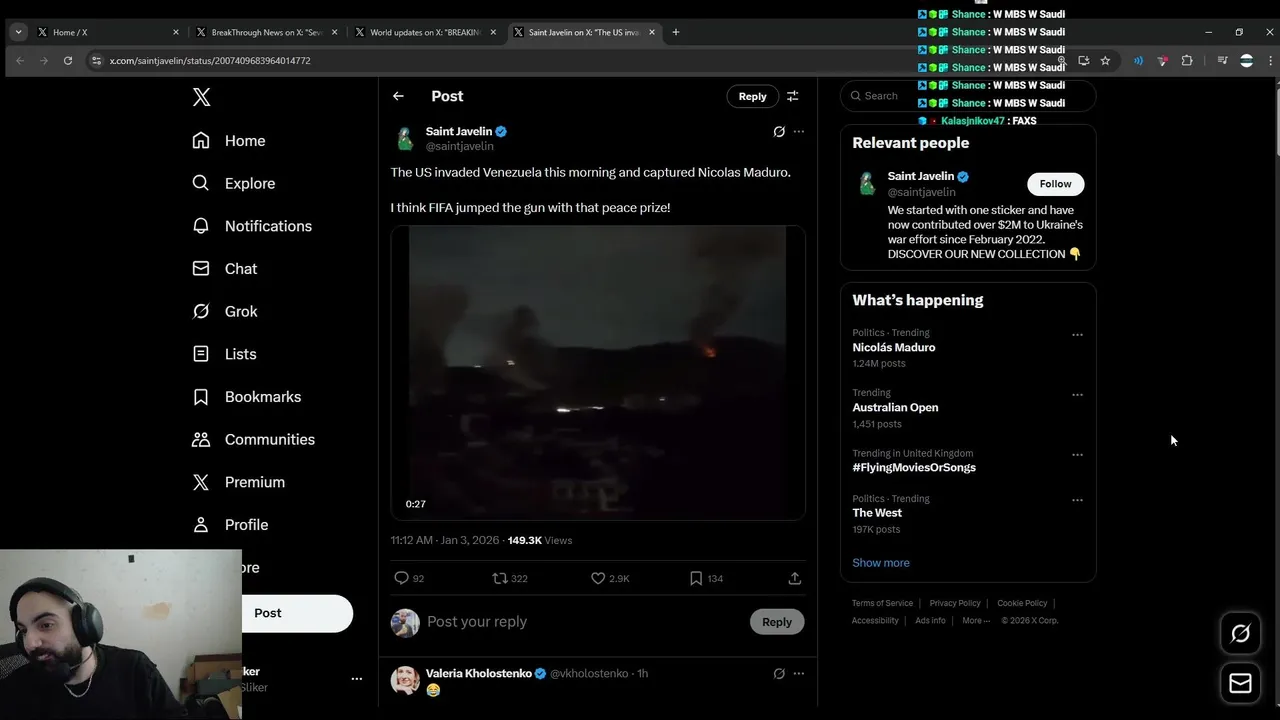
Task: Open Saint Javelin post author name
Action: click(x=459, y=131)
